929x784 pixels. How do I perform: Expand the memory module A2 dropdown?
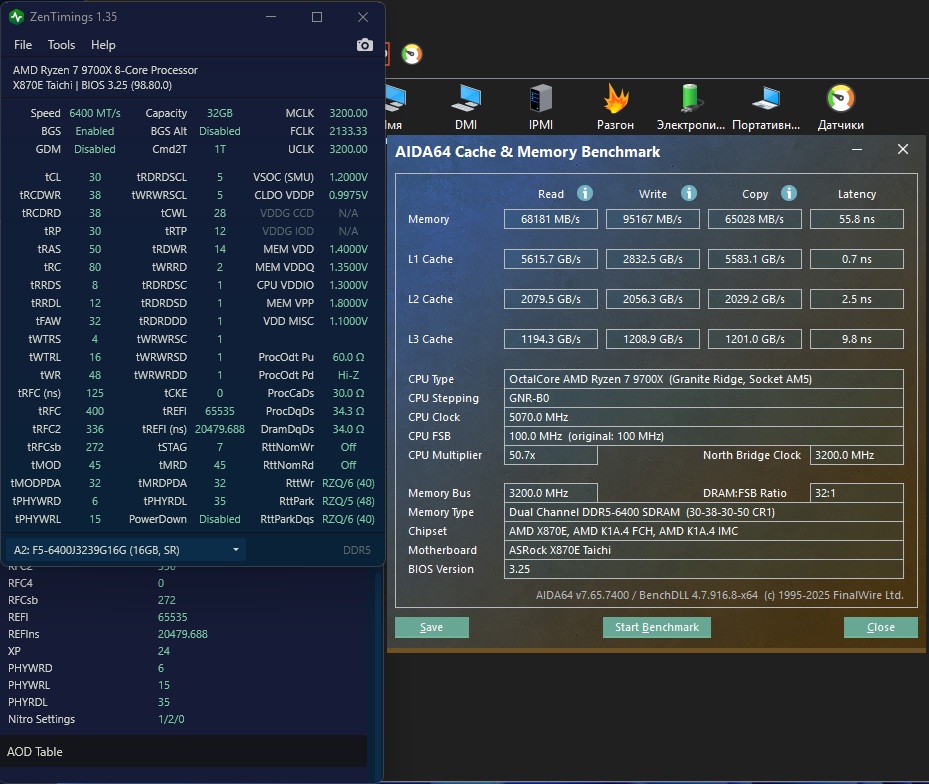(x=126, y=550)
